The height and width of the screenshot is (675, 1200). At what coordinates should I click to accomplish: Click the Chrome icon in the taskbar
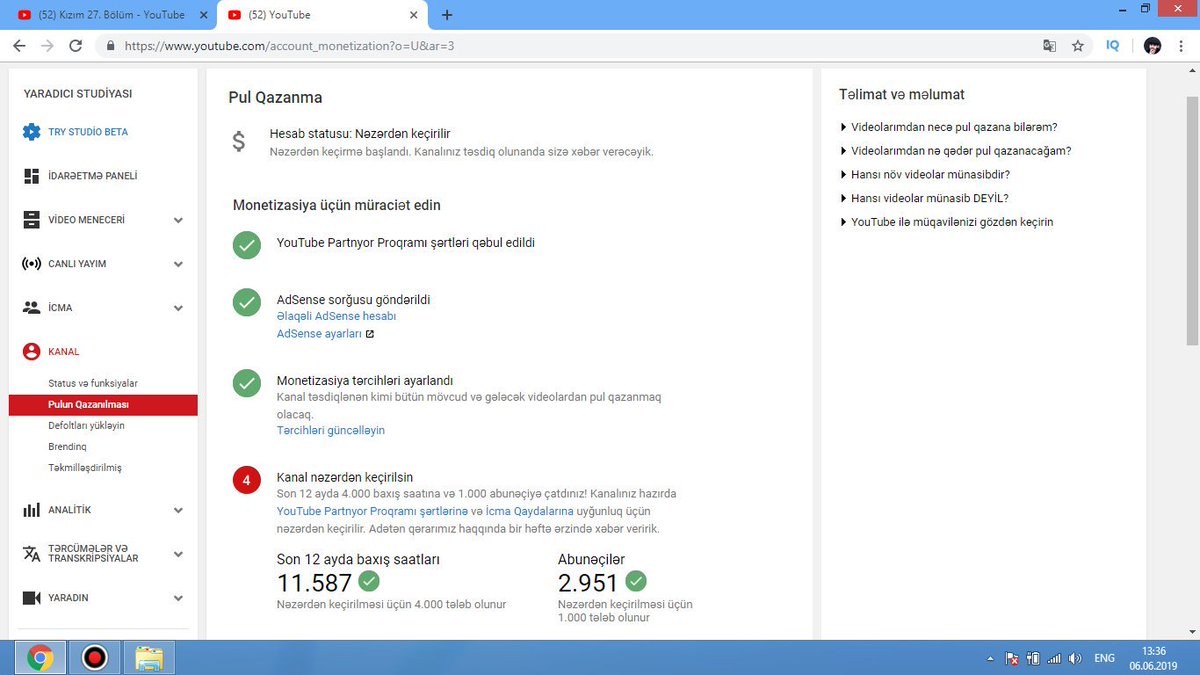pos(40,657)
